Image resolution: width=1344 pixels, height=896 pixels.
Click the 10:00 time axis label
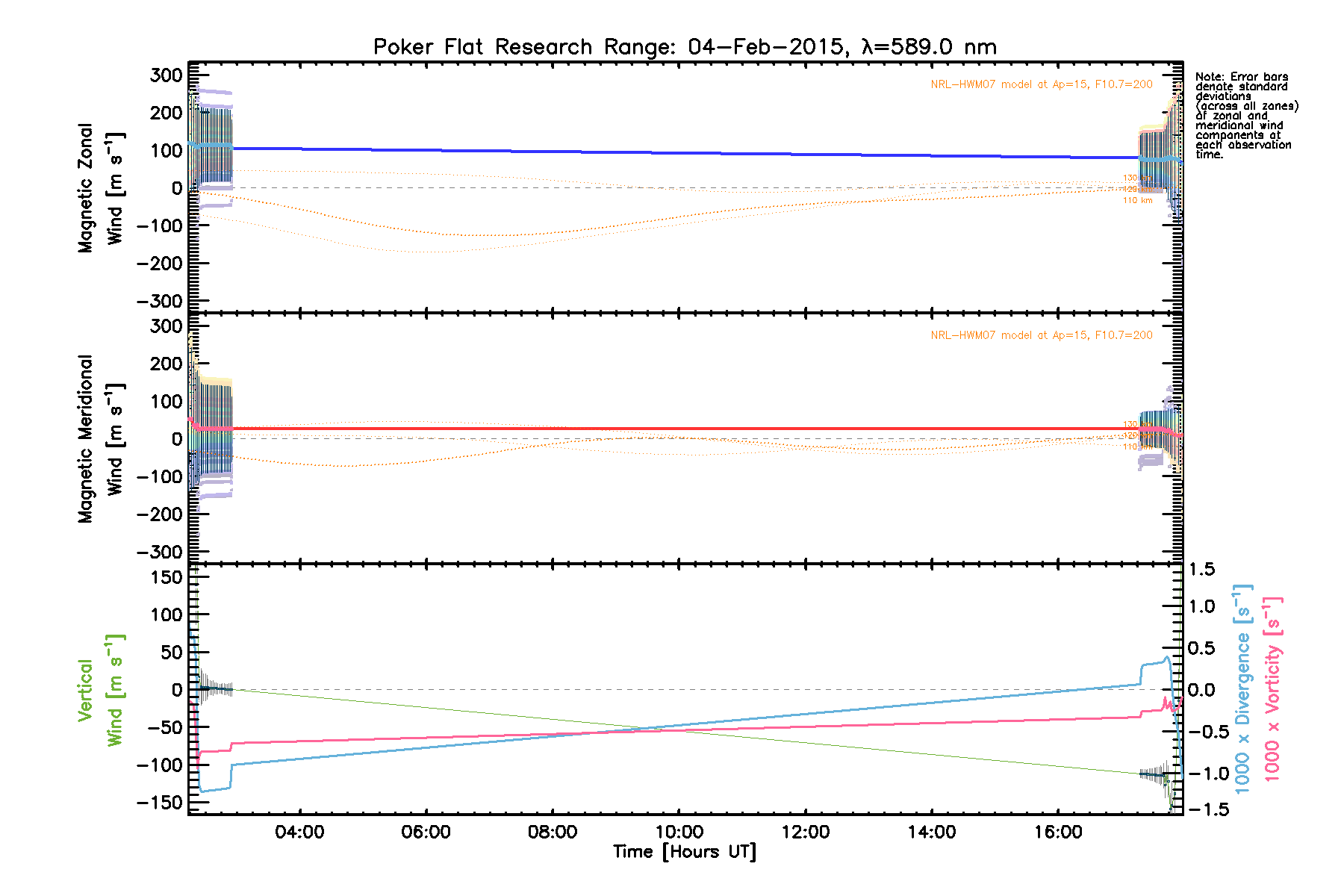pos(679,832)
